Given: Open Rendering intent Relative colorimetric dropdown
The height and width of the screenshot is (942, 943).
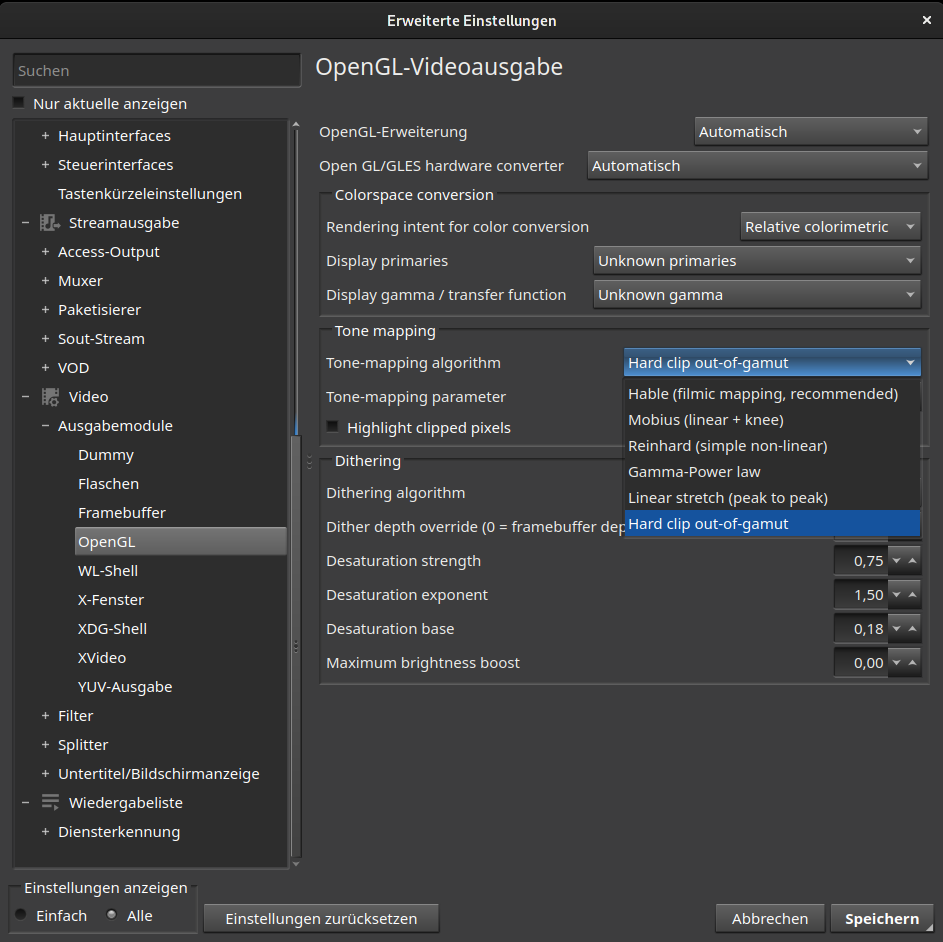Looking at the screenshot, I should (x=829, y=227).
